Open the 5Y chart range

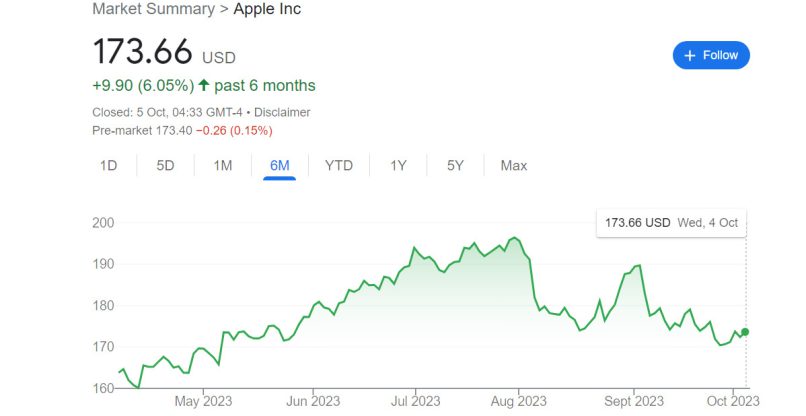[455, 165]
